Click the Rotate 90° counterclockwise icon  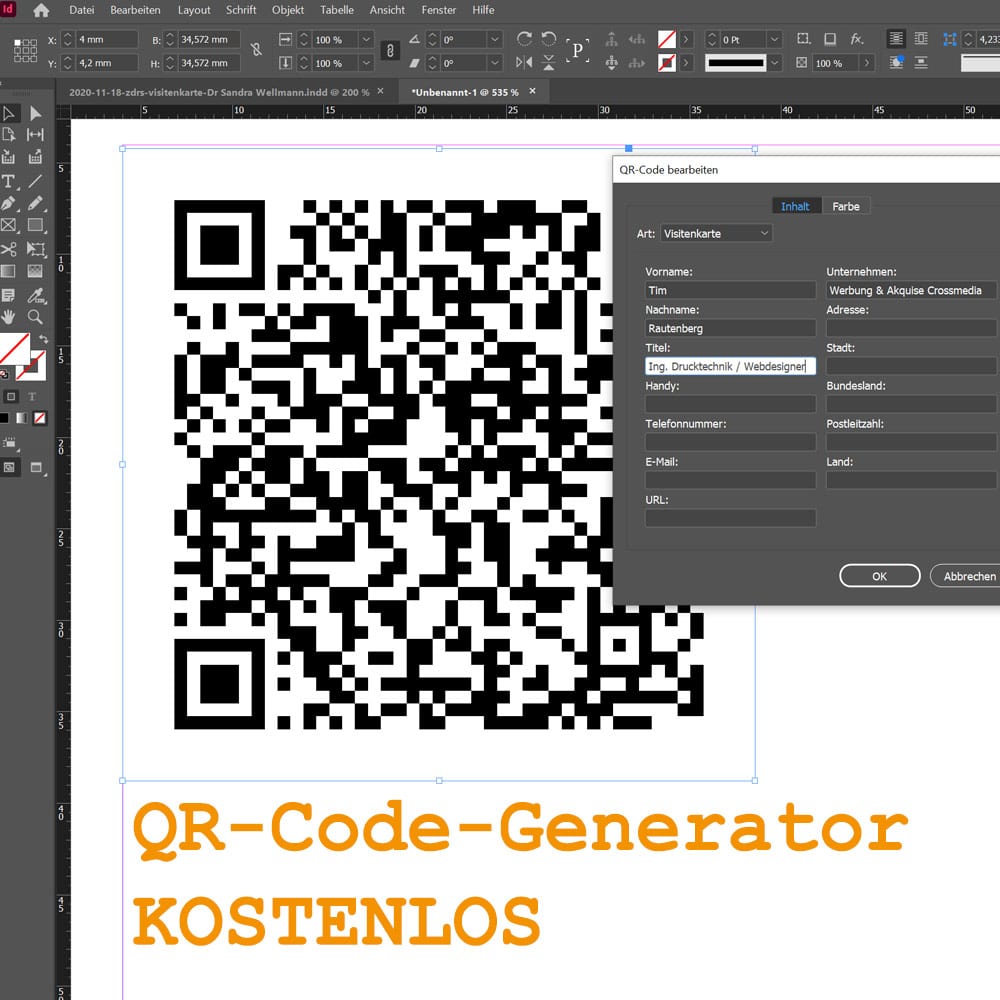548,39
